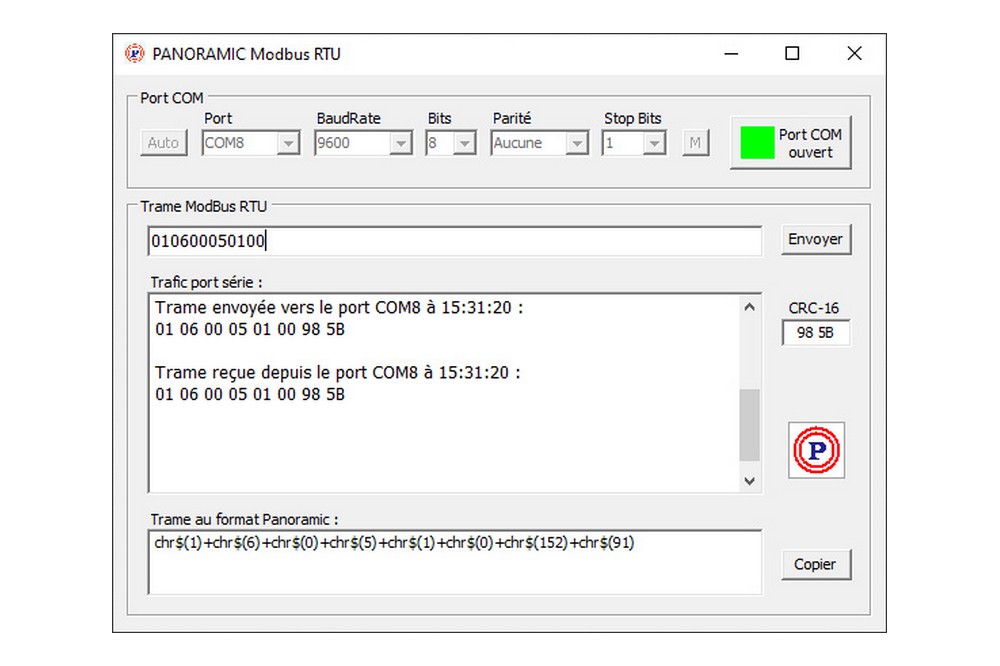Close the PANORAMIC Modbus RTU window
This screenshot has width=1000, height=666.
855,54
